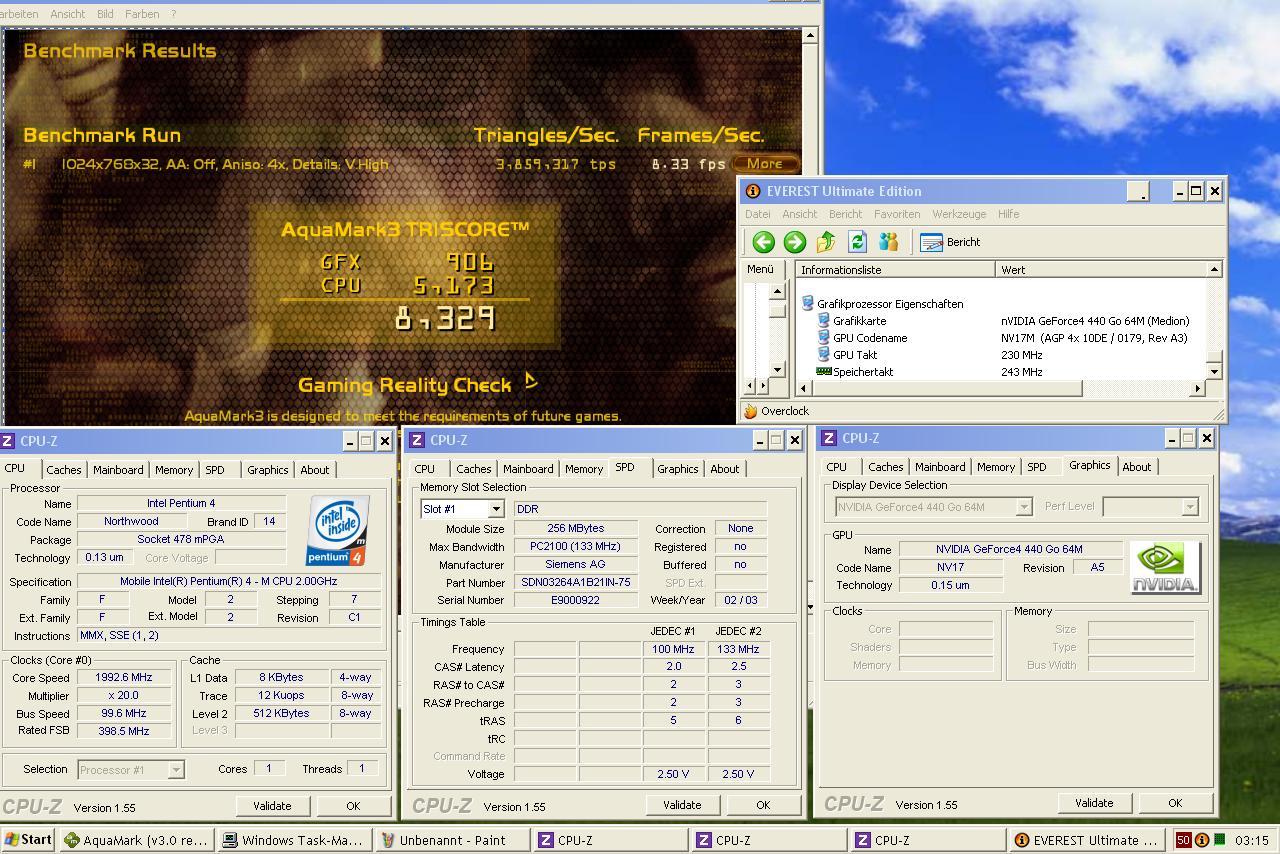Screen dimensions: 1280x854
Task: Go forward with EVEREST green forward arrow
Action: click(x=794, y=242)
